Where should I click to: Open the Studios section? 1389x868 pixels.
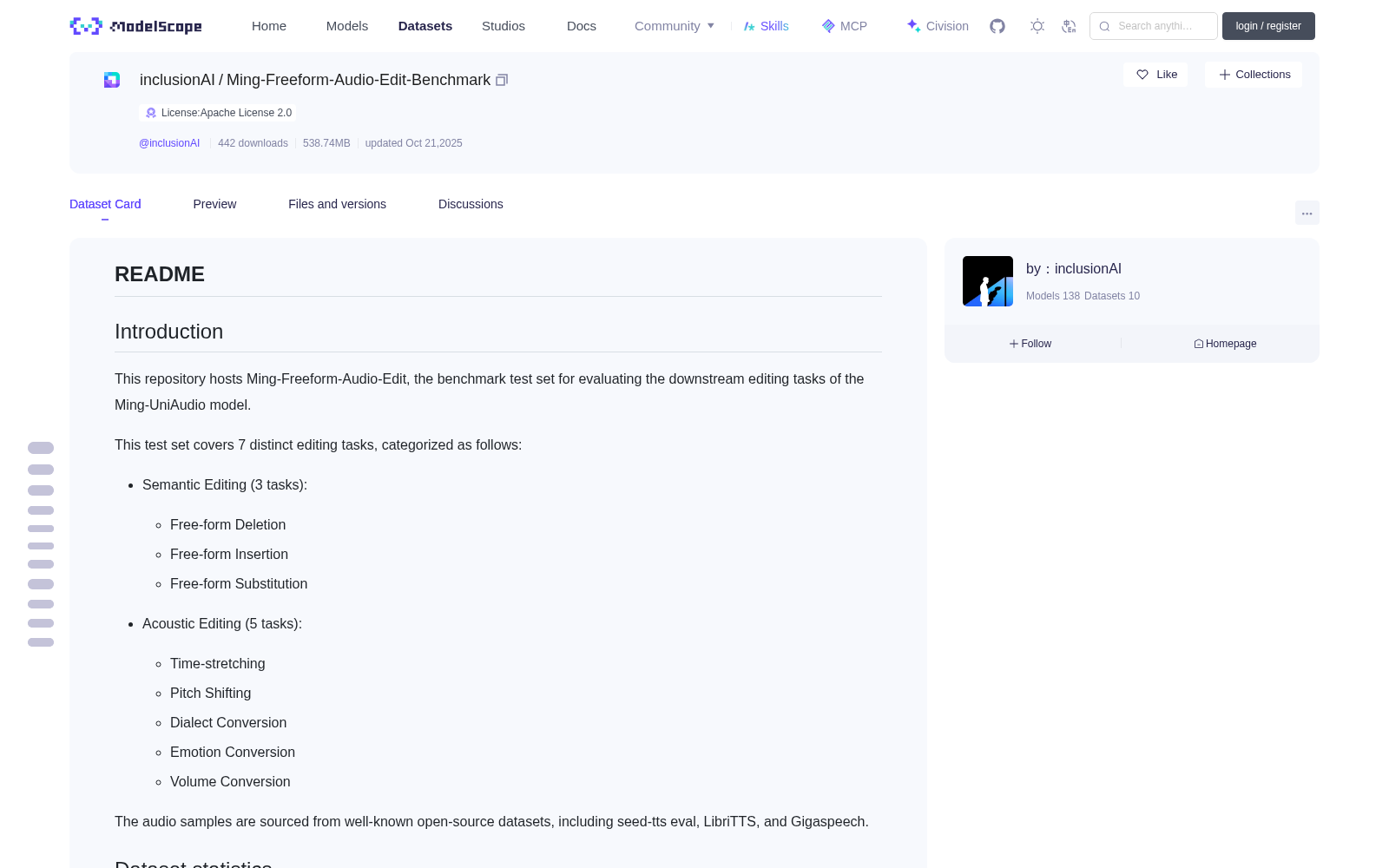(x=504, y=26)
